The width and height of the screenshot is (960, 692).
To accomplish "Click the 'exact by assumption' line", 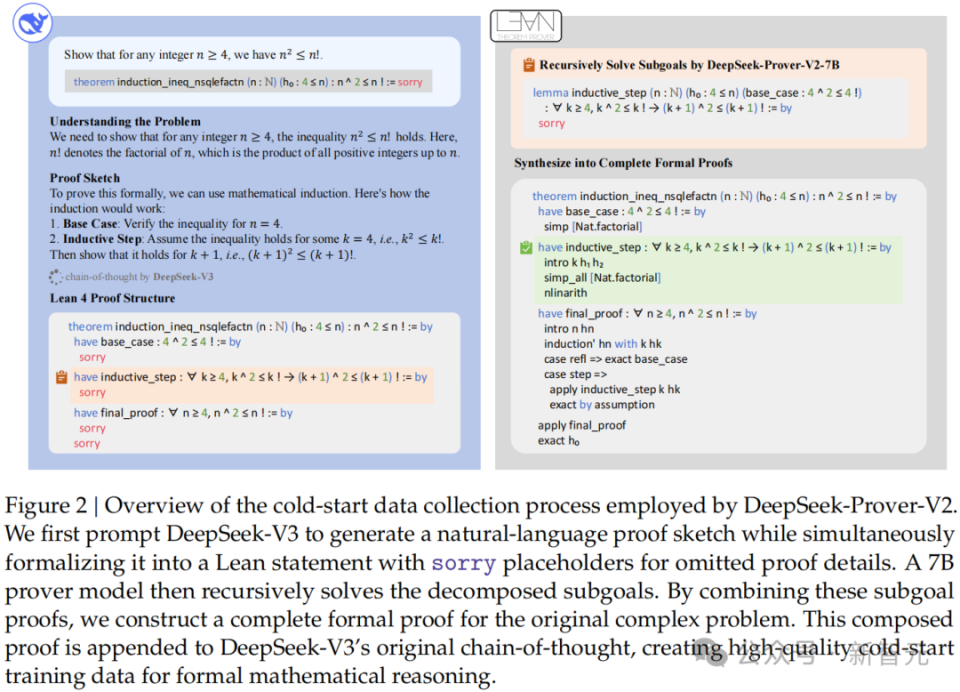I will (602, 404).
